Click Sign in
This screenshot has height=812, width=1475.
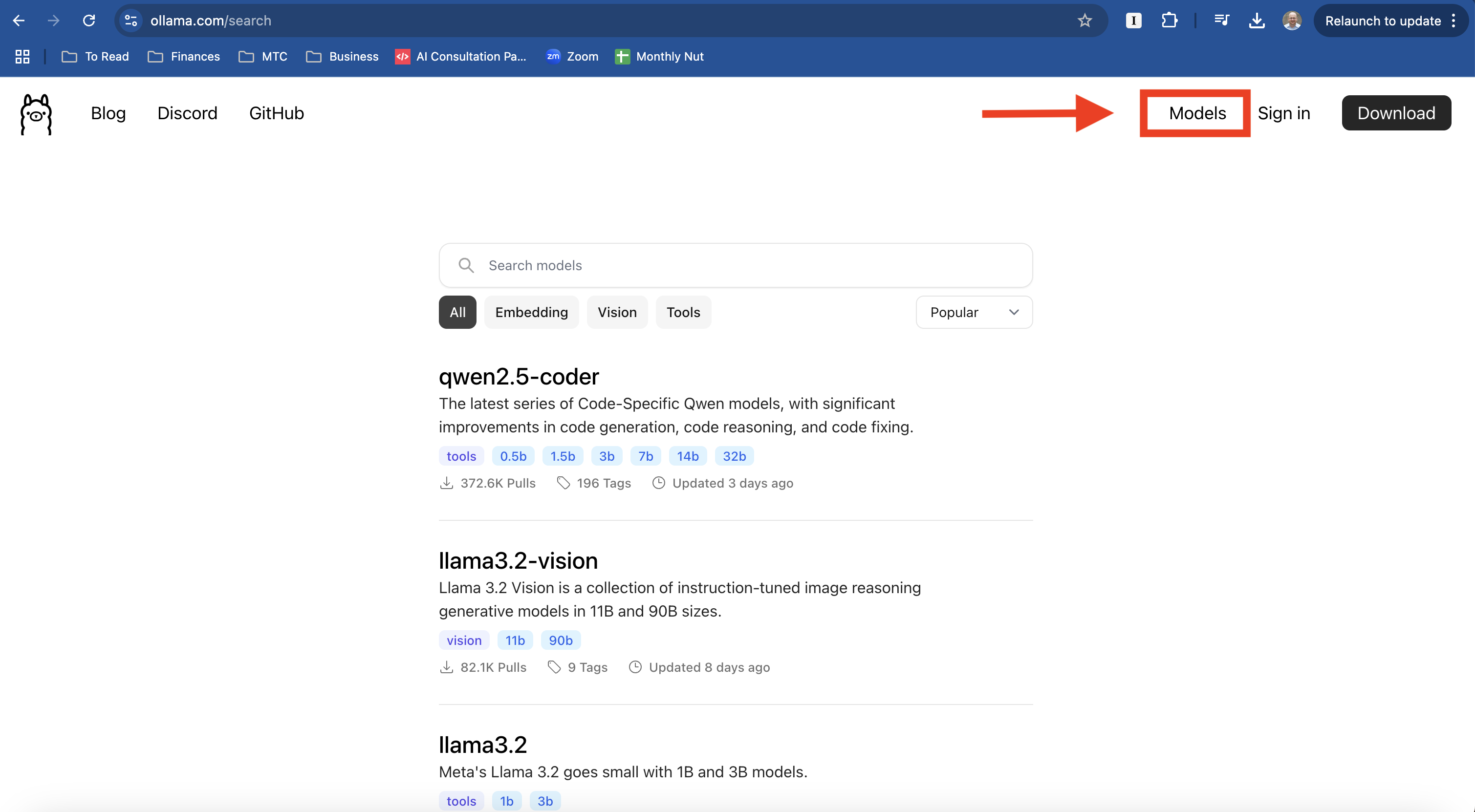[x=1284, y=113]
